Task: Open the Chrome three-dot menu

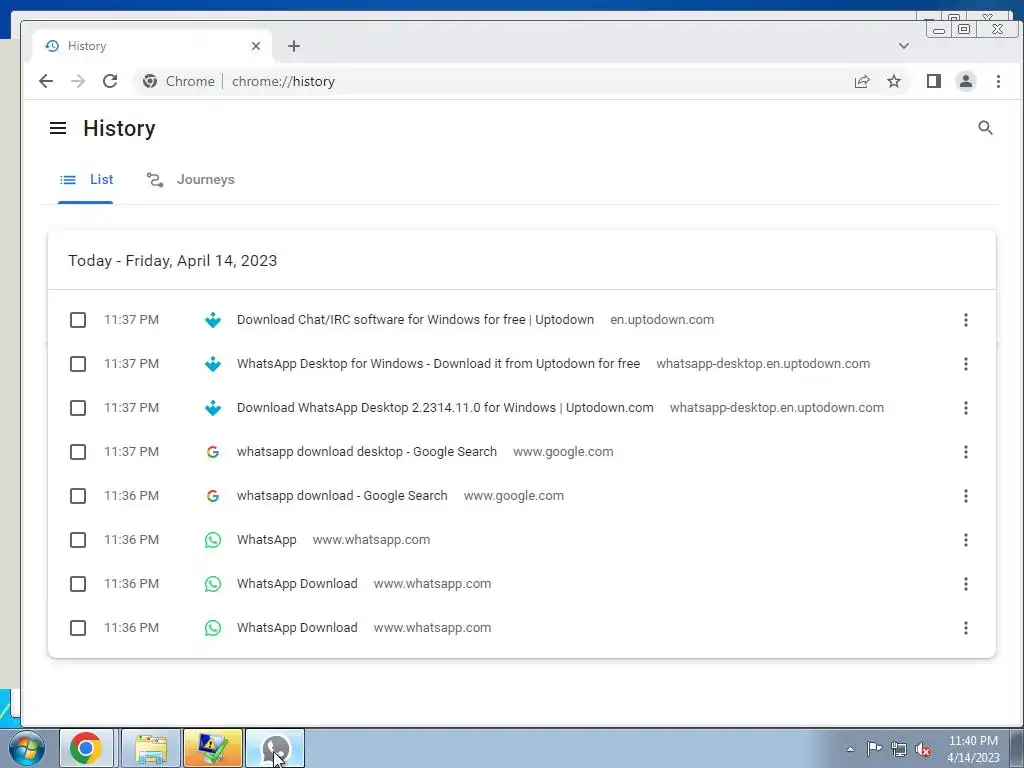Action: pos(998,81)
